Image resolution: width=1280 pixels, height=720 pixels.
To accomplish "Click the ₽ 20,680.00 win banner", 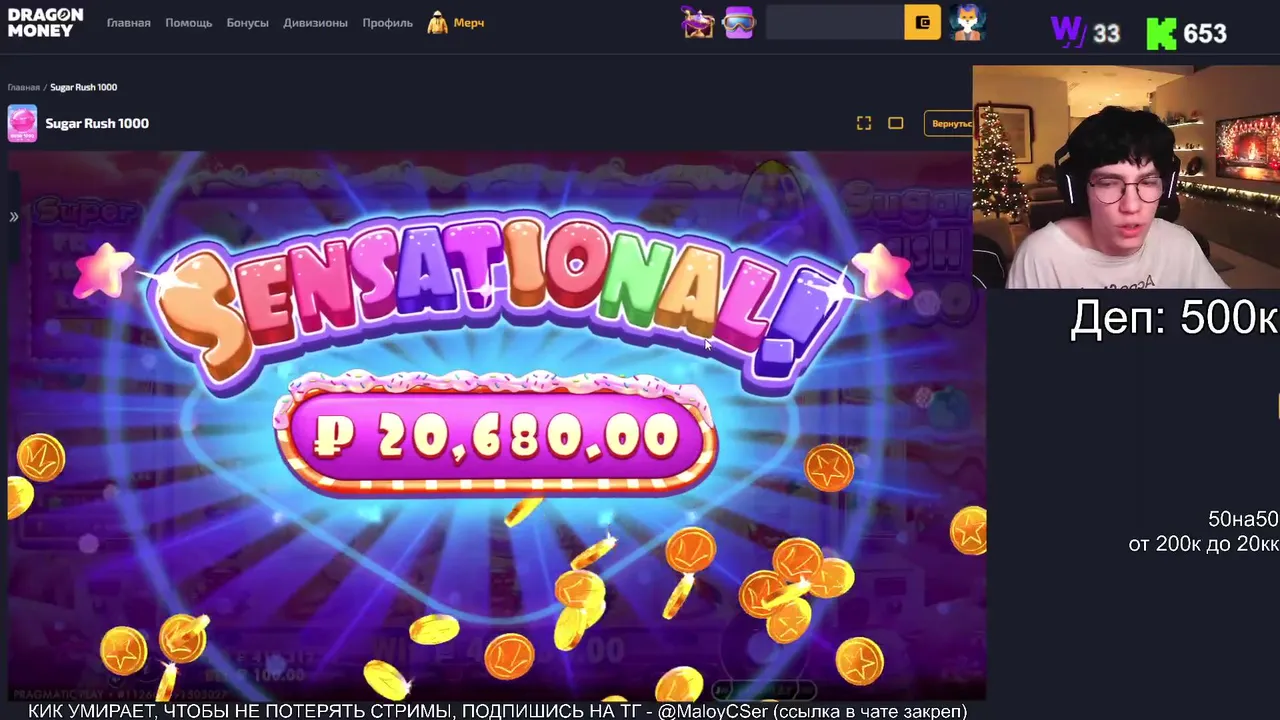I will pos(495,437).
